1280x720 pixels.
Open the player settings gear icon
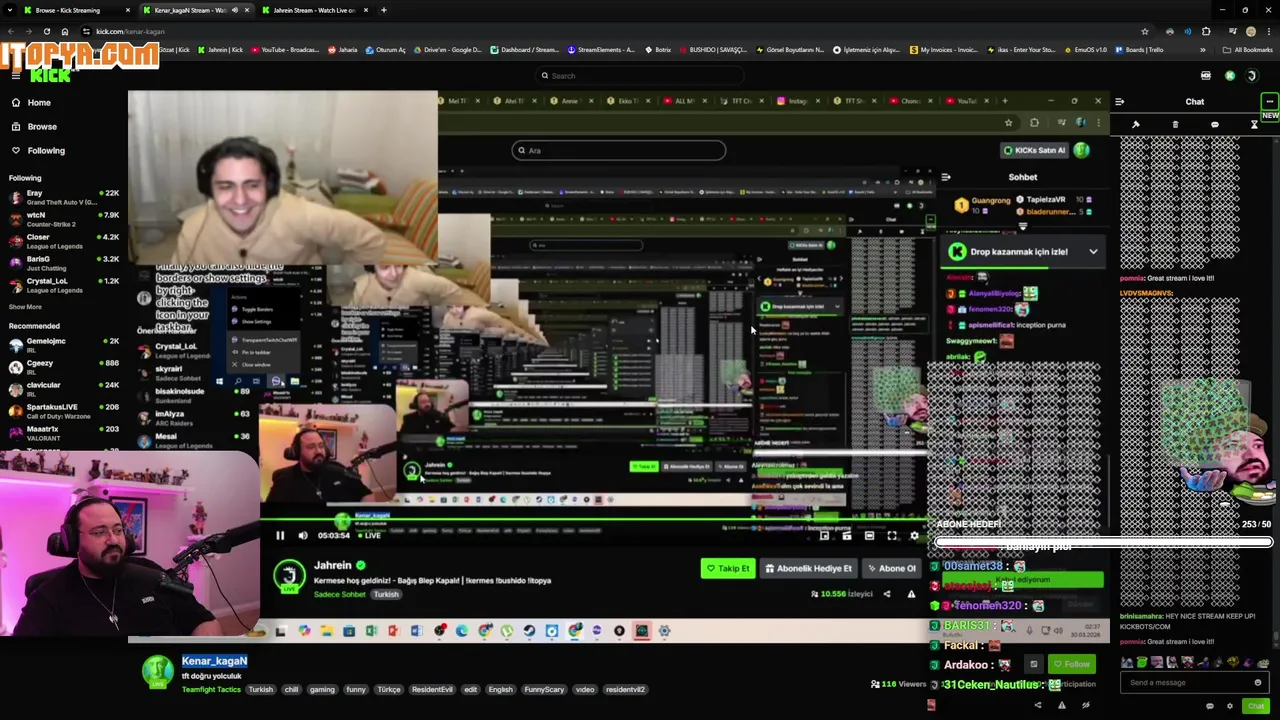click(x=914, y=536)
